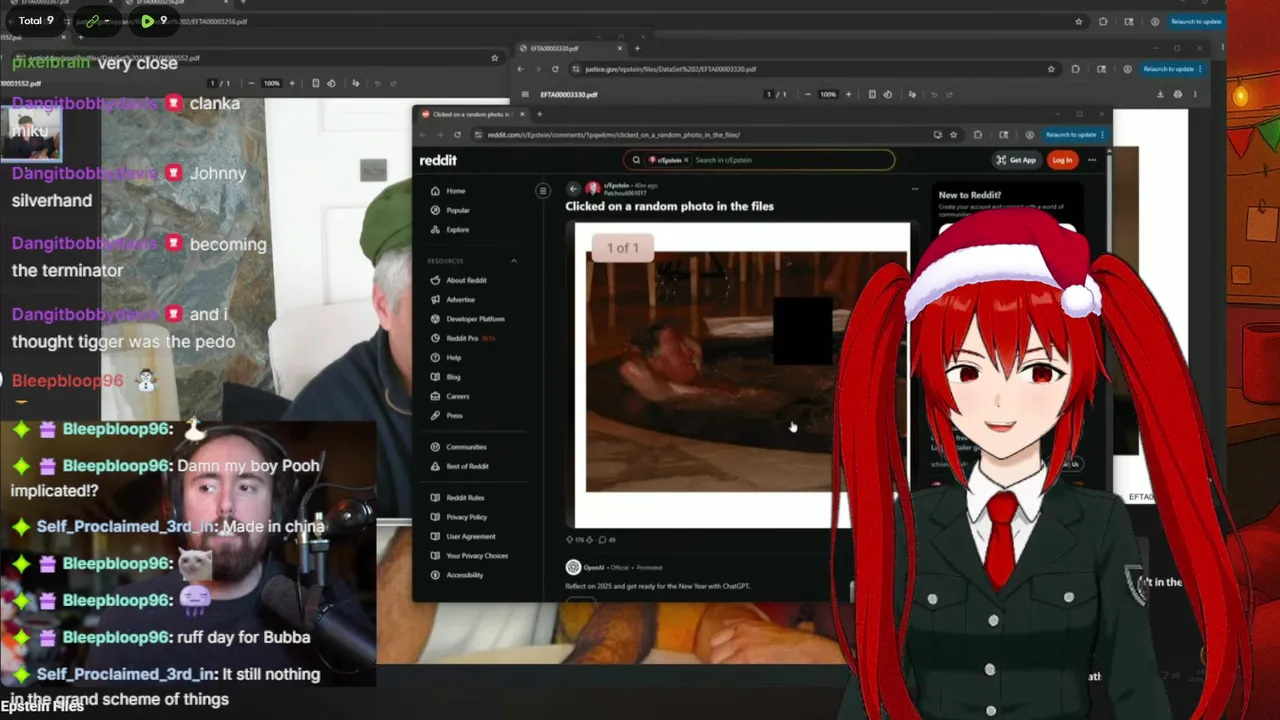Open post comments via comment icon
1280x720 pixels.
click(x=602, y=540)
